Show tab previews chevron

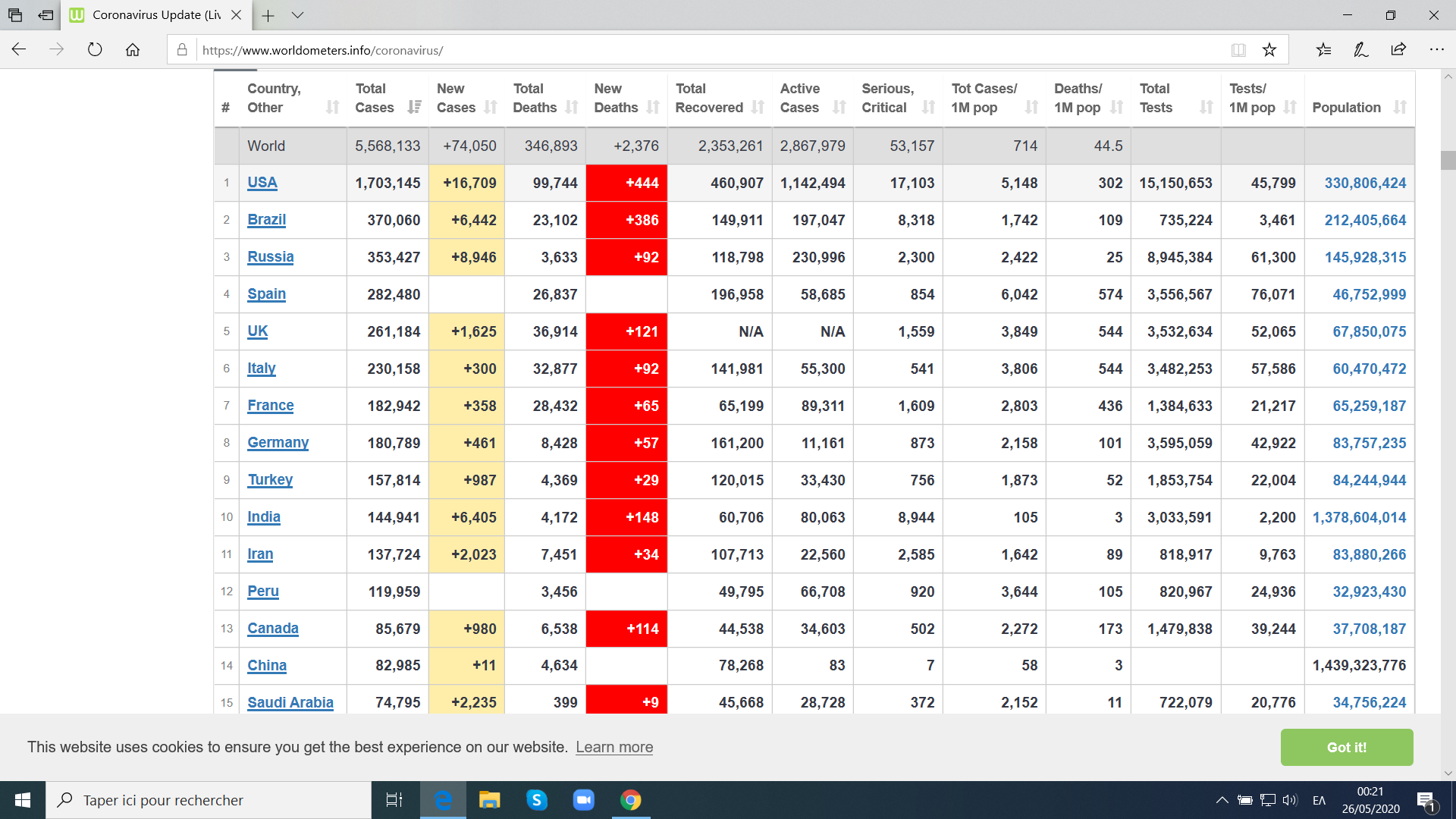click(297, 15)
